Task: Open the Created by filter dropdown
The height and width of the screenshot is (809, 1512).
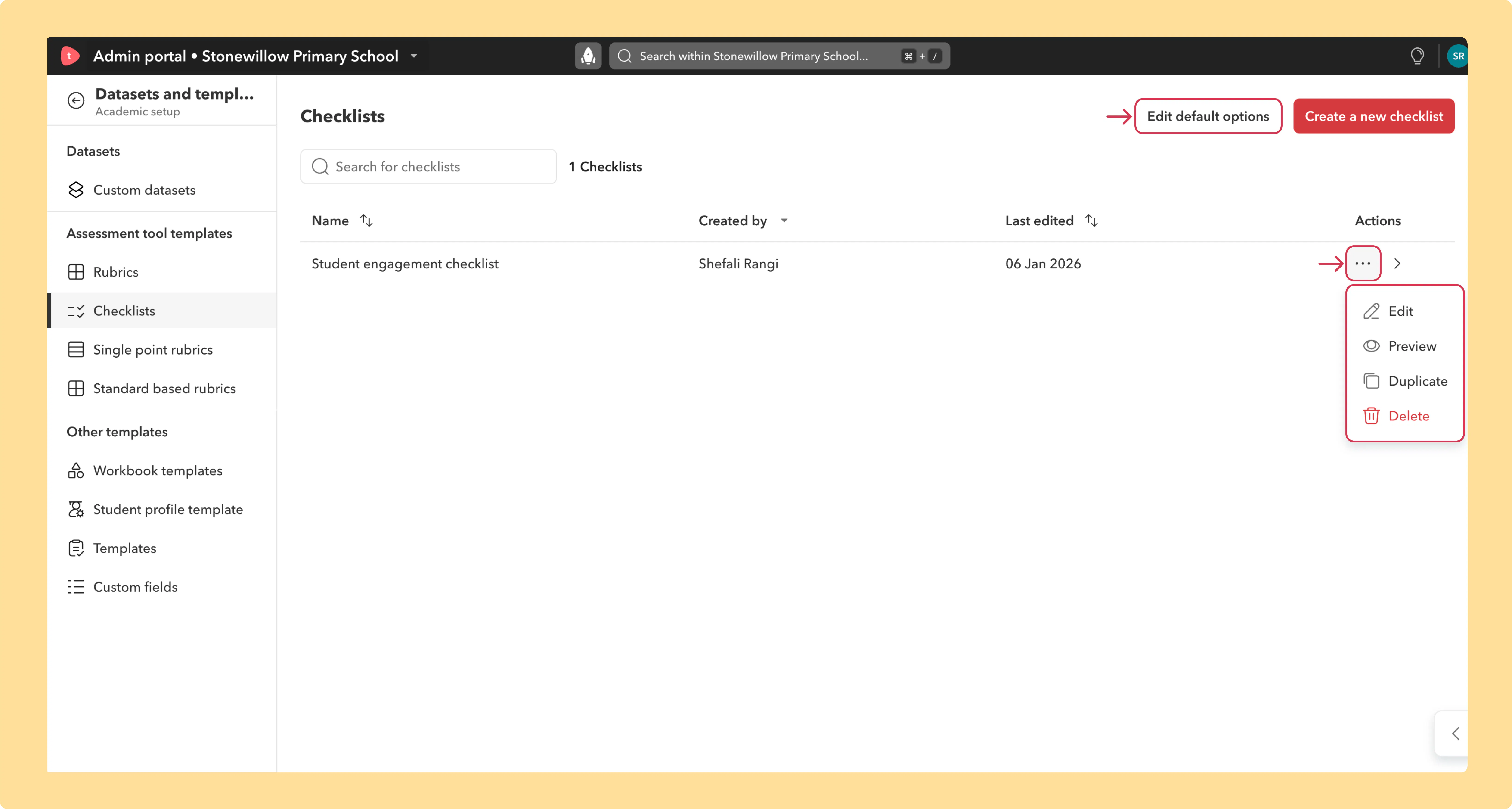Action: [x=784, y=221]
